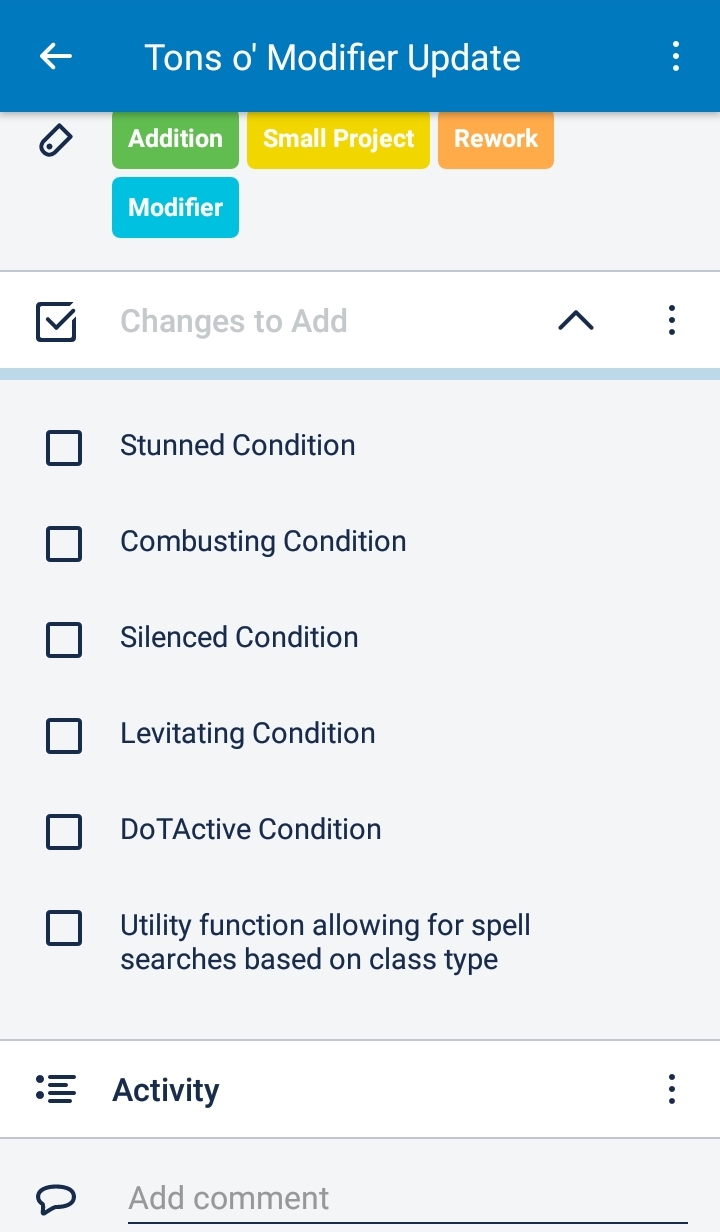This screenshot has height=1232, width=720.
Task: Check the Combusting Condition checkbox
Action: 64,543
